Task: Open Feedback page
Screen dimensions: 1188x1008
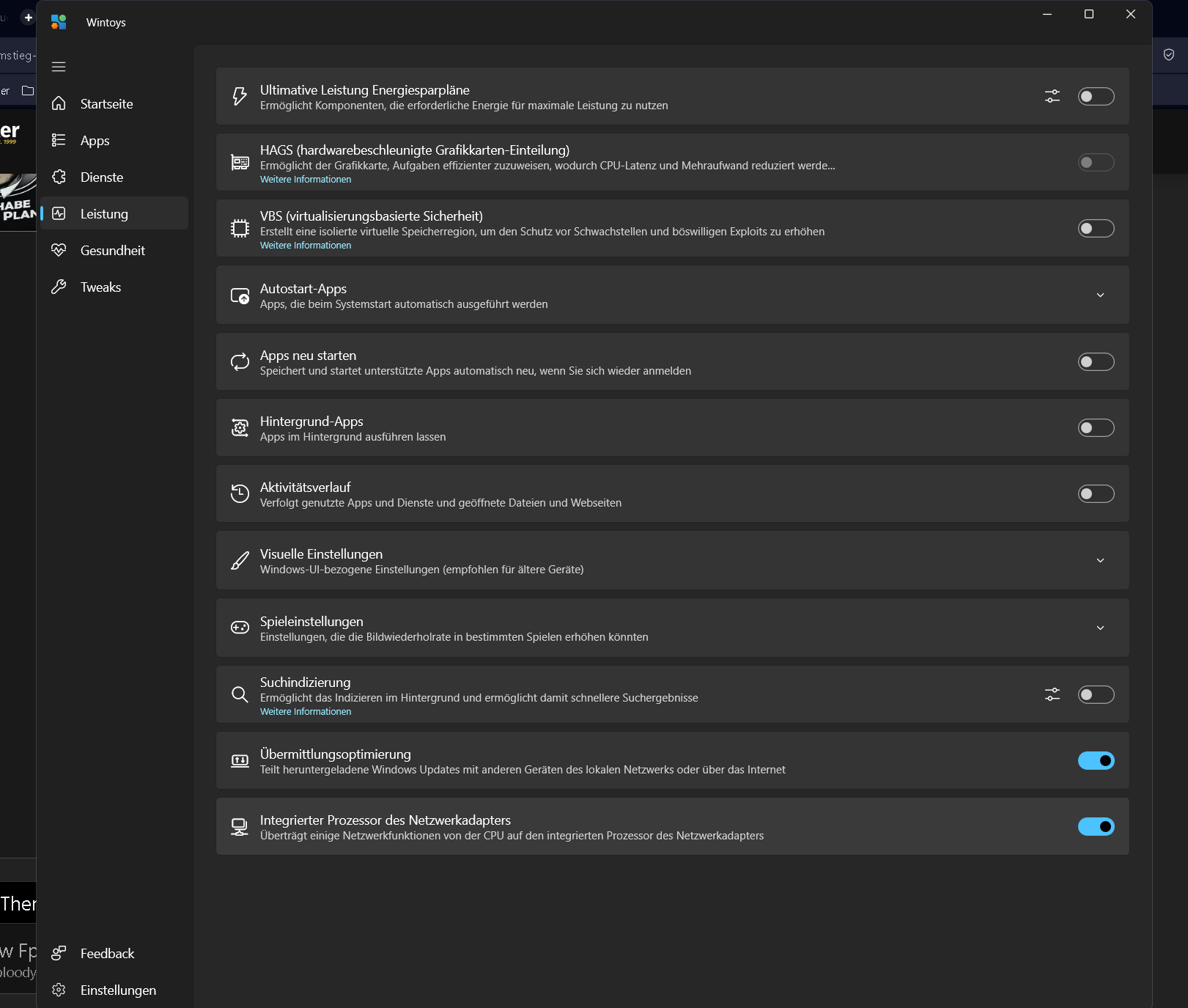Action: coord(114,953)
